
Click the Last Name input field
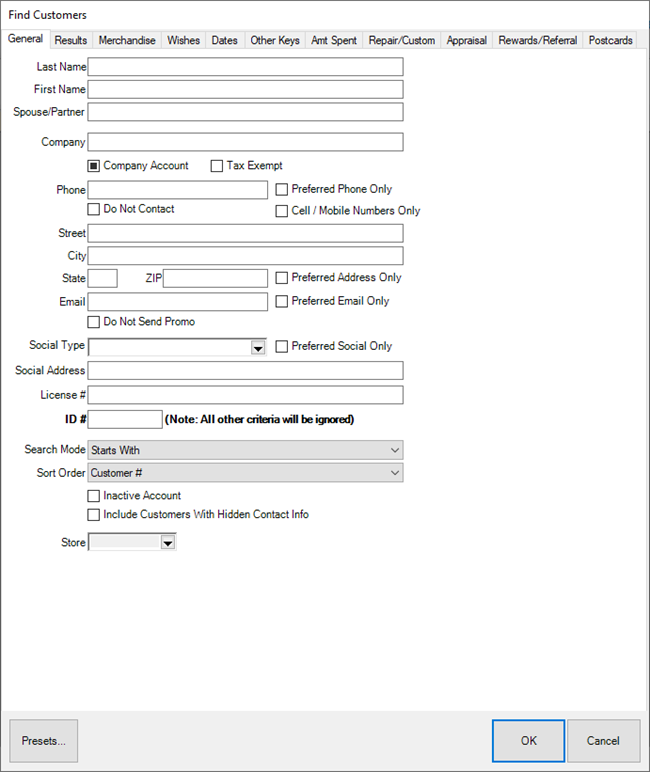pyautogui.click(x=245, y=67)
